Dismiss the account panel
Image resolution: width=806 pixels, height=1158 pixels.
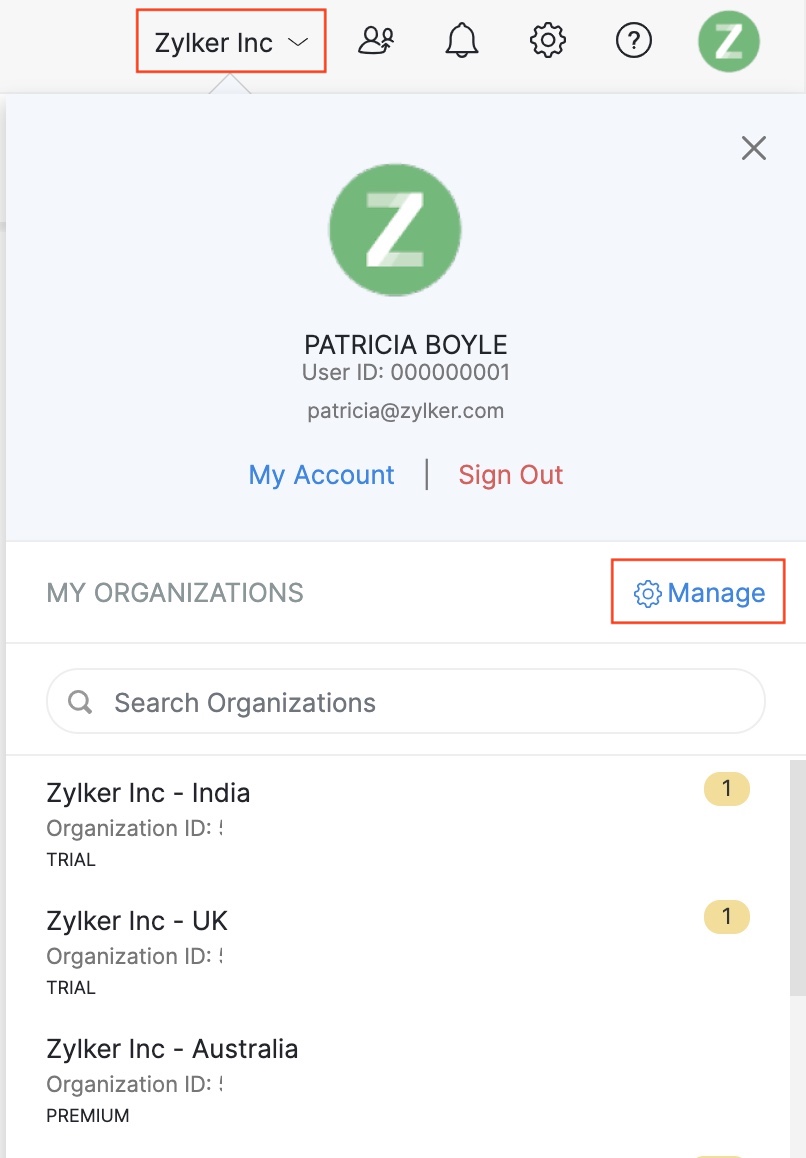point(753,147)
